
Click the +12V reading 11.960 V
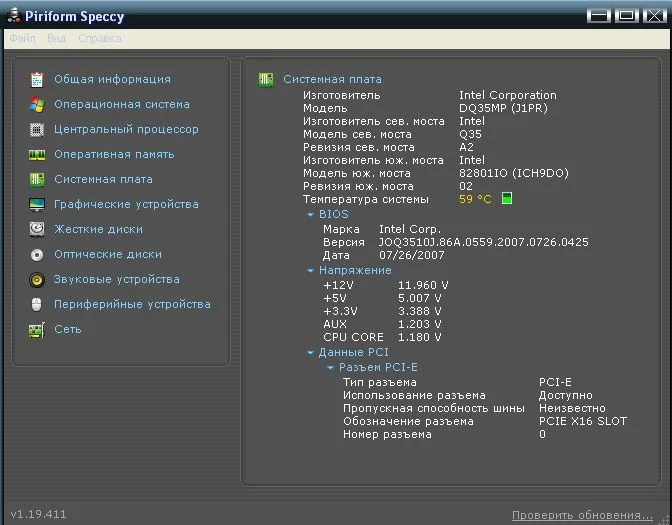[423, 285]
